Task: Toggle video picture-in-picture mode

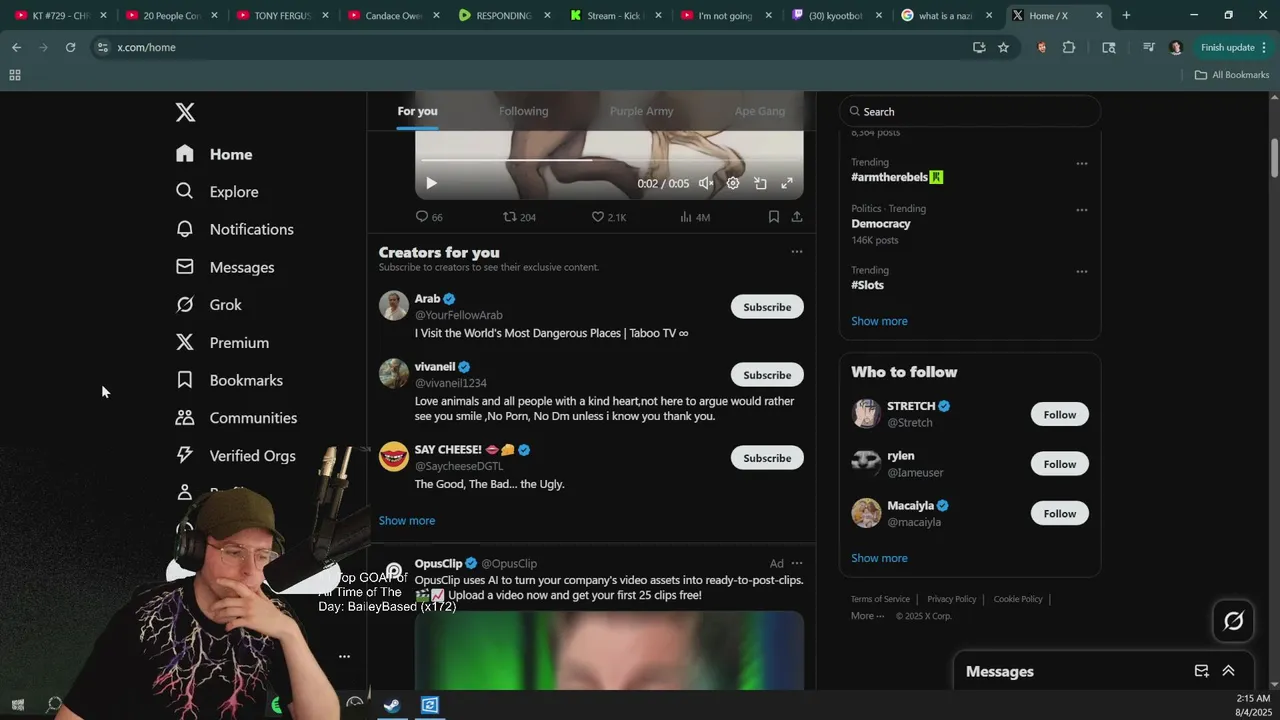Action: (760, 183)
